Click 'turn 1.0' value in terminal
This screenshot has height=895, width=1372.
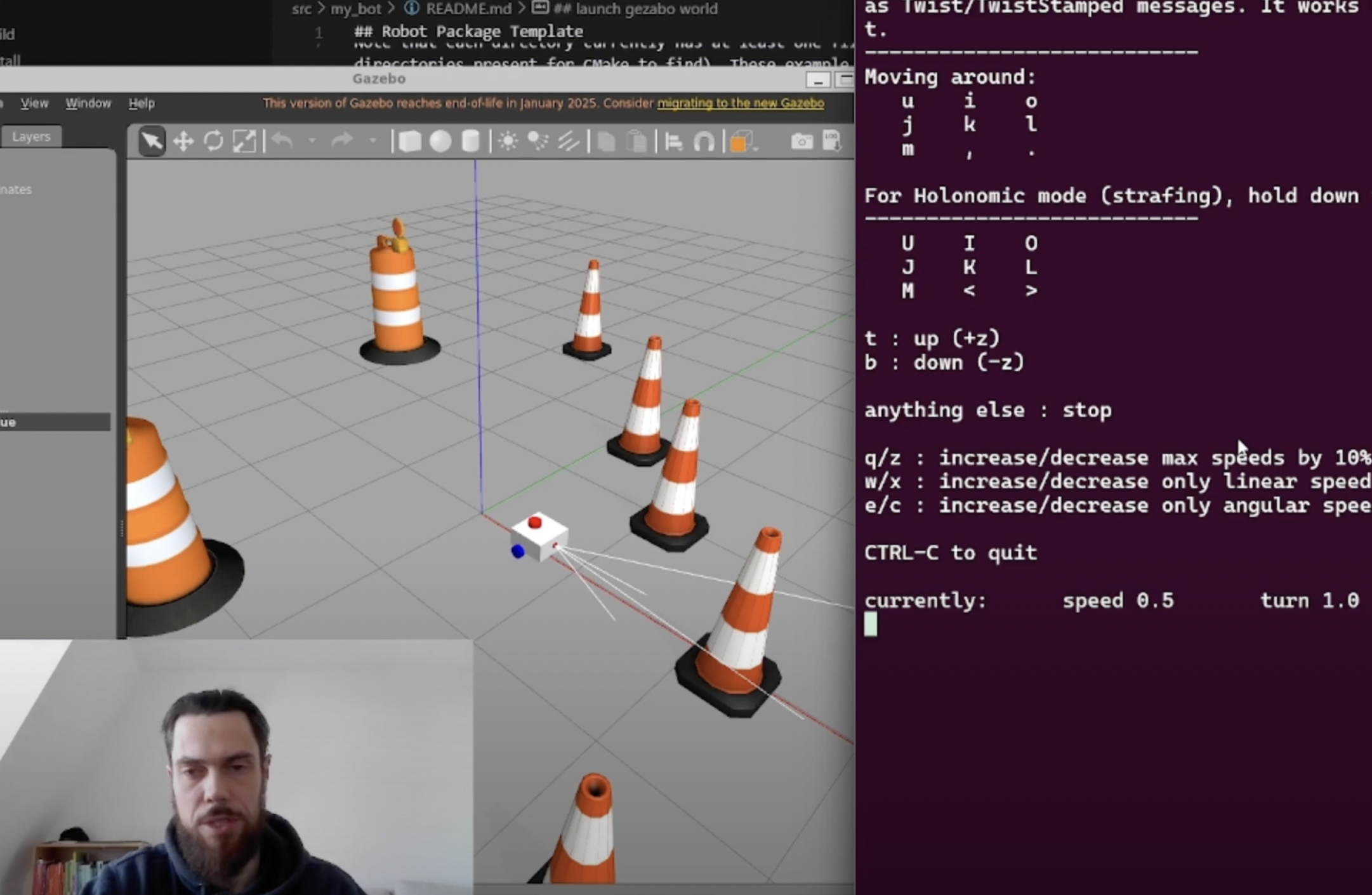point(1309,600)
